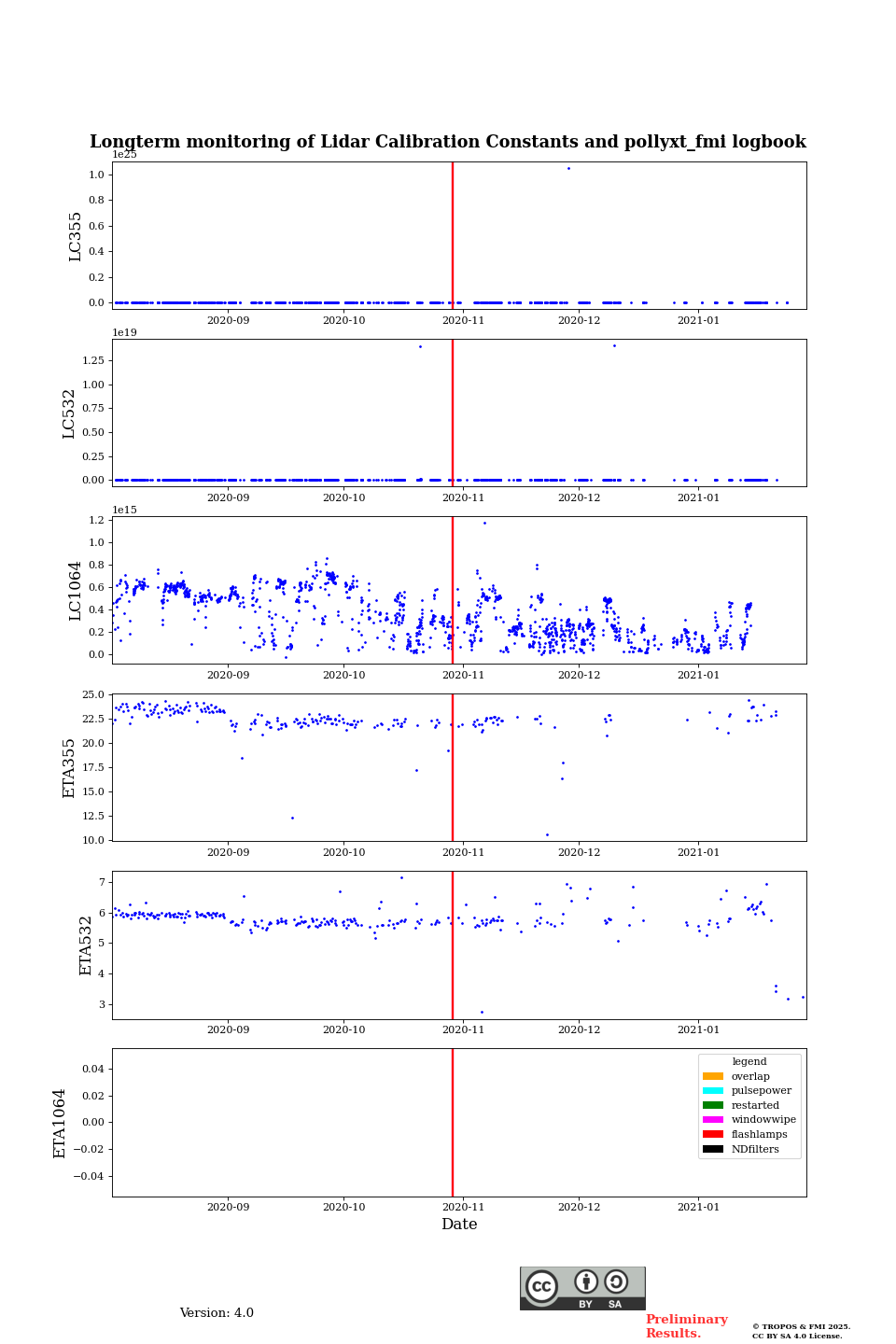896x1344 pixels.
Task: Click the green restarted legend swatch
Action: (712, 1105)
